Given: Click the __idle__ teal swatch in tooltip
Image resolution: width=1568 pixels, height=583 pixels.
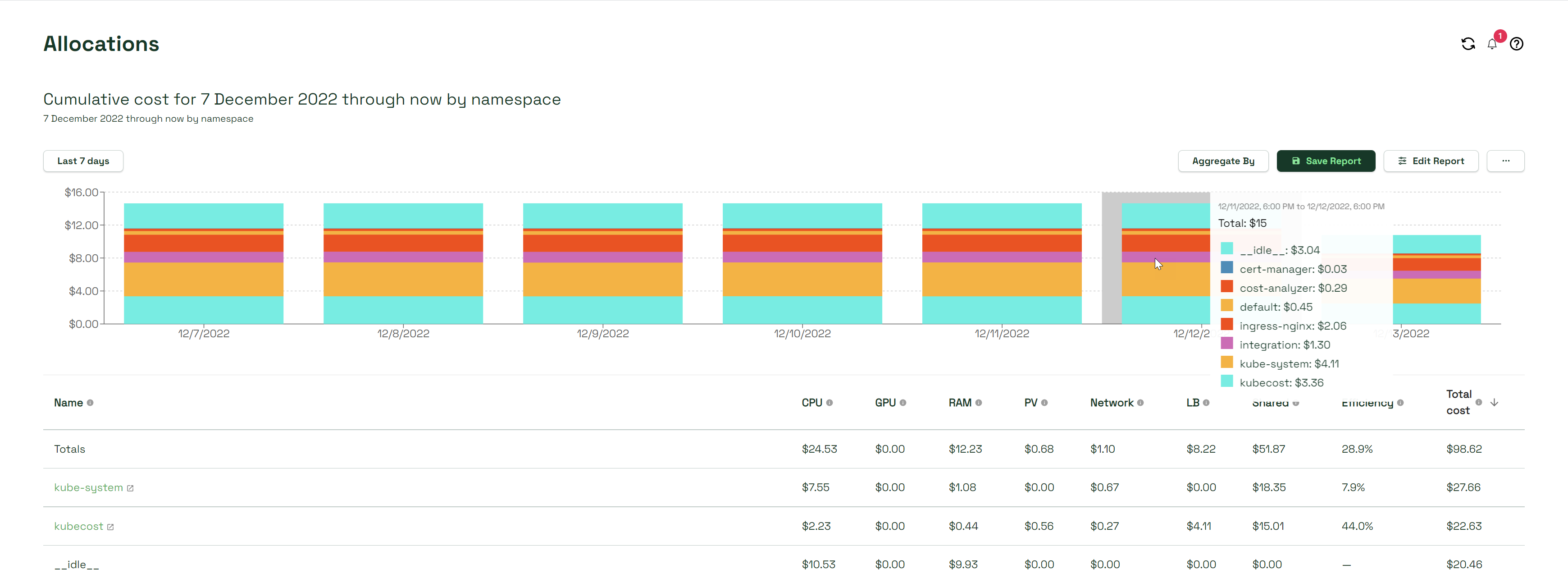Looking at the screenshot, I should point(1226,248).
